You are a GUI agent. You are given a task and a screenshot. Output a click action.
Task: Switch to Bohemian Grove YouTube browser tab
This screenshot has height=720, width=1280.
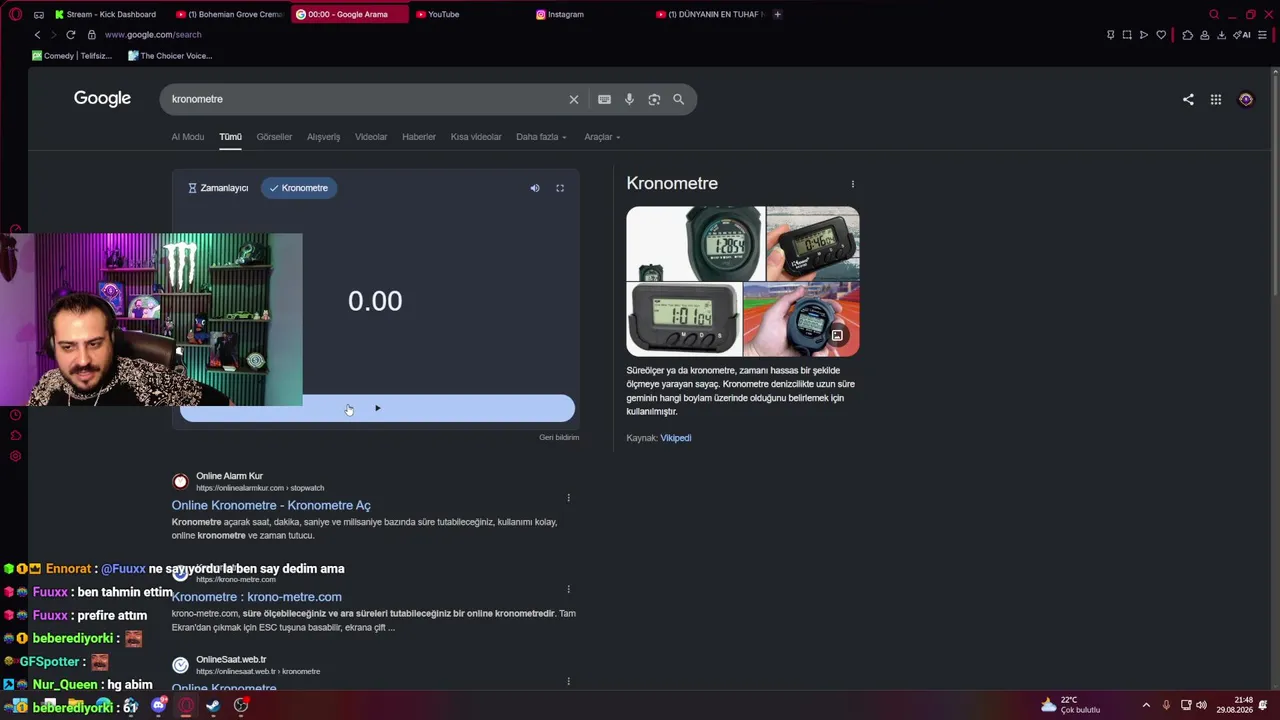click(x=229, y=15)
